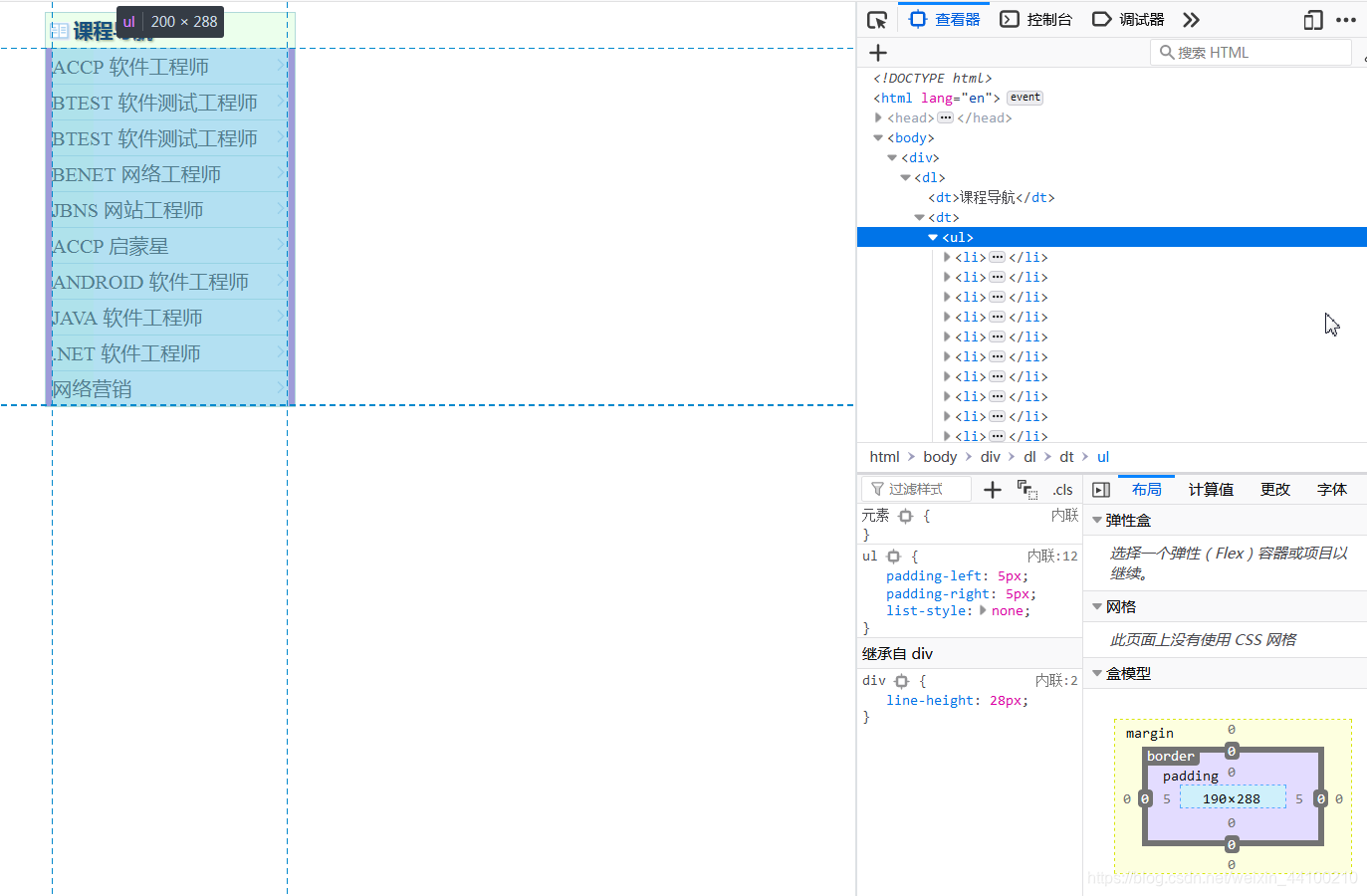Click dt in the breadcrumb trail
1367x896 pixels.
pyautogui.click(x=1066, y=457)
